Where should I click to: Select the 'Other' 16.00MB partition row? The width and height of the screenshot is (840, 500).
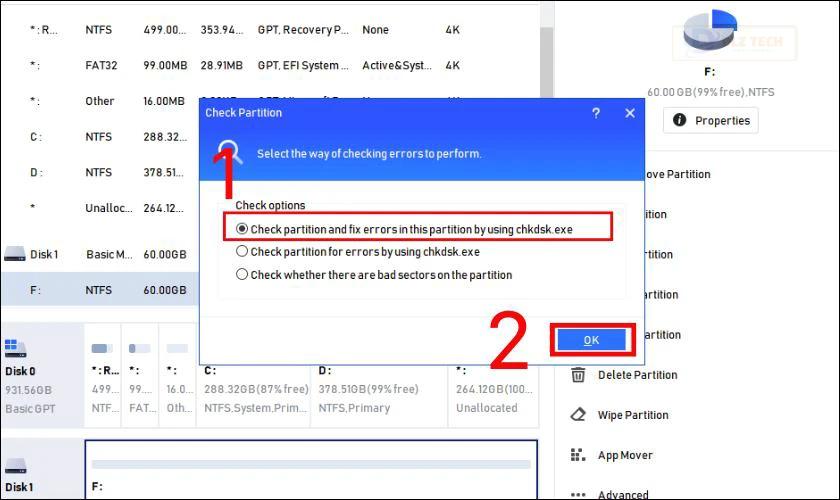[x=100, y=101]
